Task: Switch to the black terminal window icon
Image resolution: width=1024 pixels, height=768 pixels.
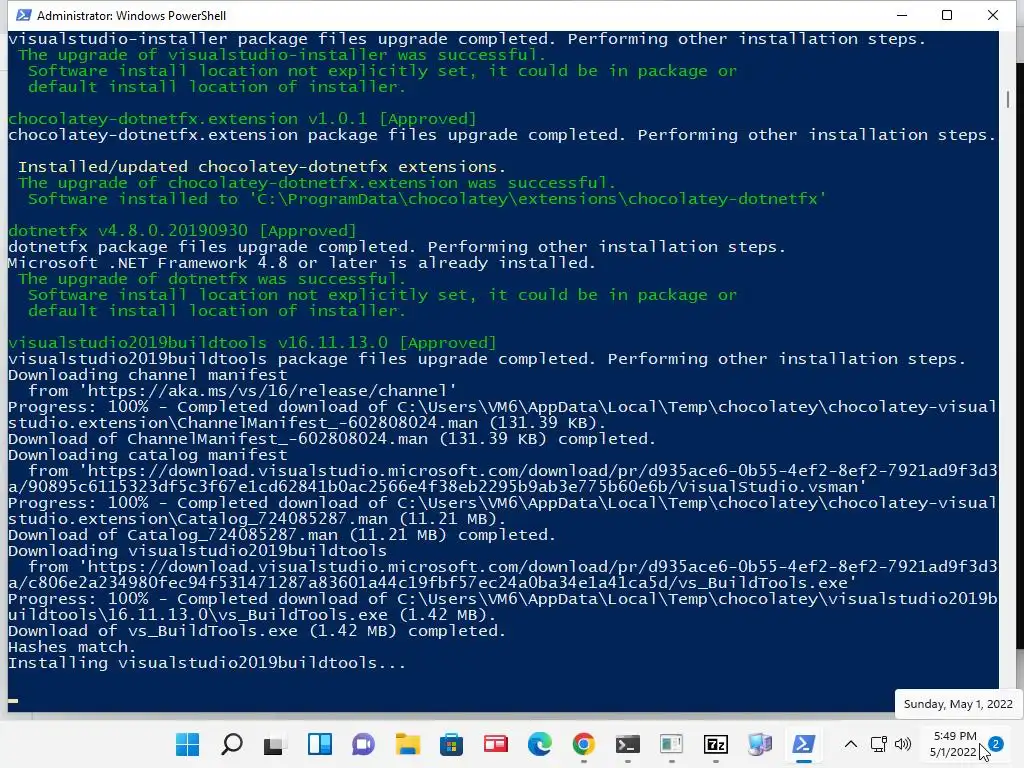Action: pos(628,744)
